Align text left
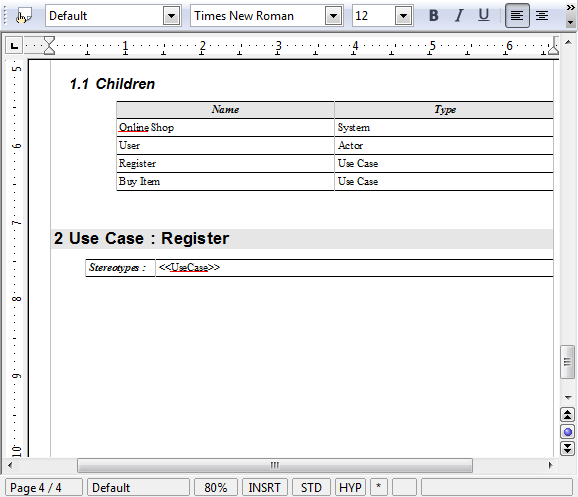The width and height of the screenshot is (578, 497). tap(517, 15)
